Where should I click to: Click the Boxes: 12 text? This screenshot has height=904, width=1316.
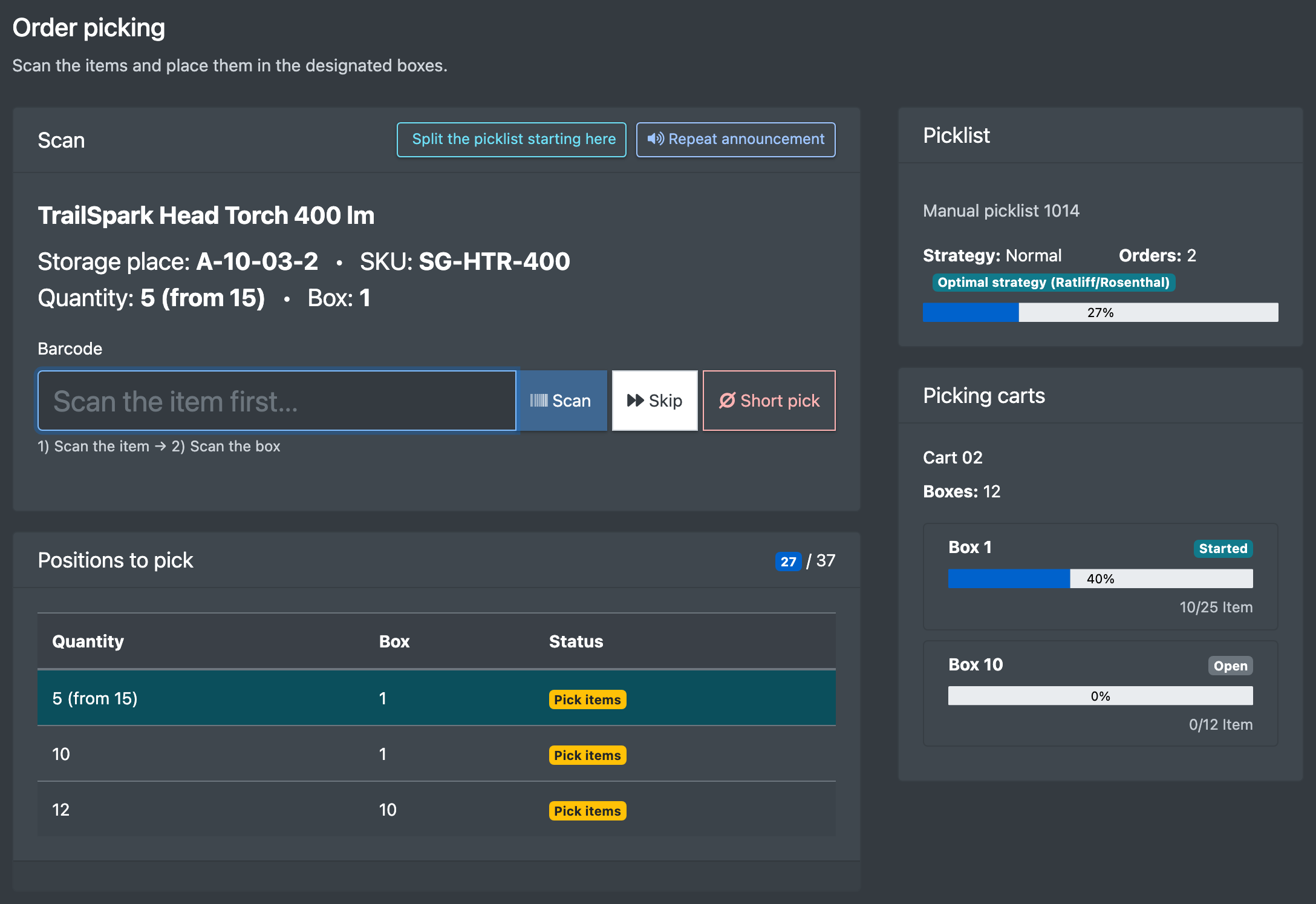[962, 491]
